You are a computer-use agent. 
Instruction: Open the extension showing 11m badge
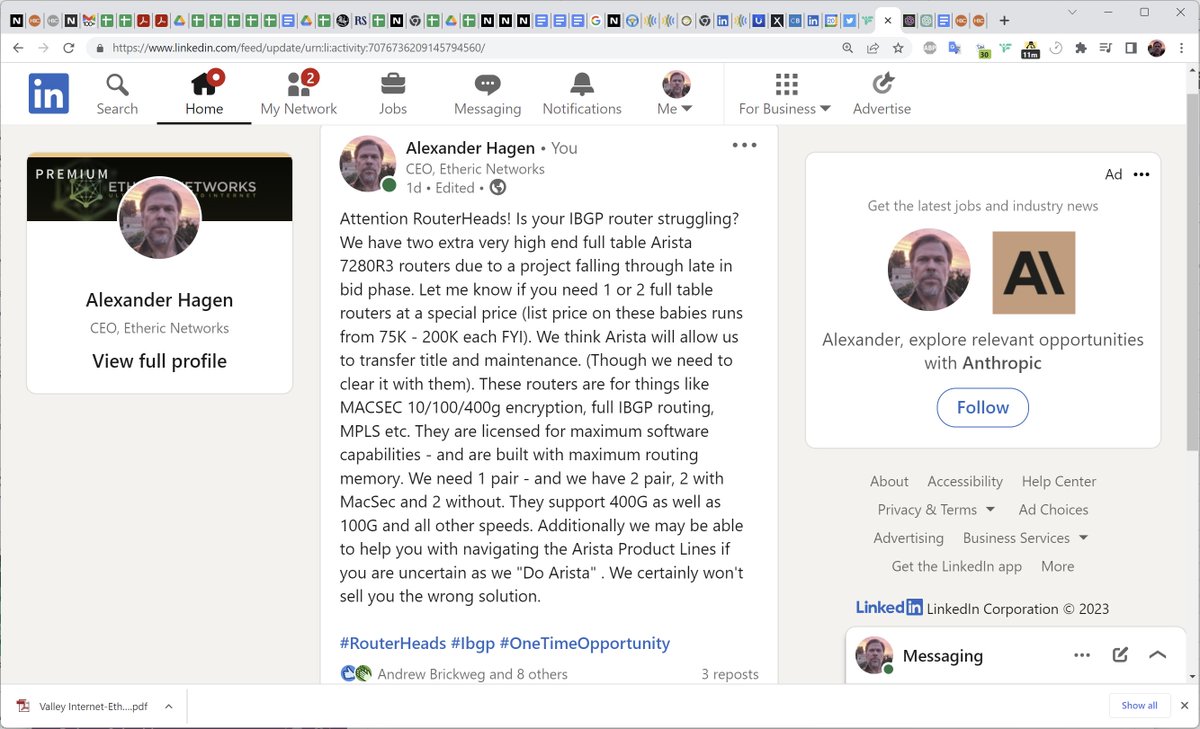pos(1030,48)
